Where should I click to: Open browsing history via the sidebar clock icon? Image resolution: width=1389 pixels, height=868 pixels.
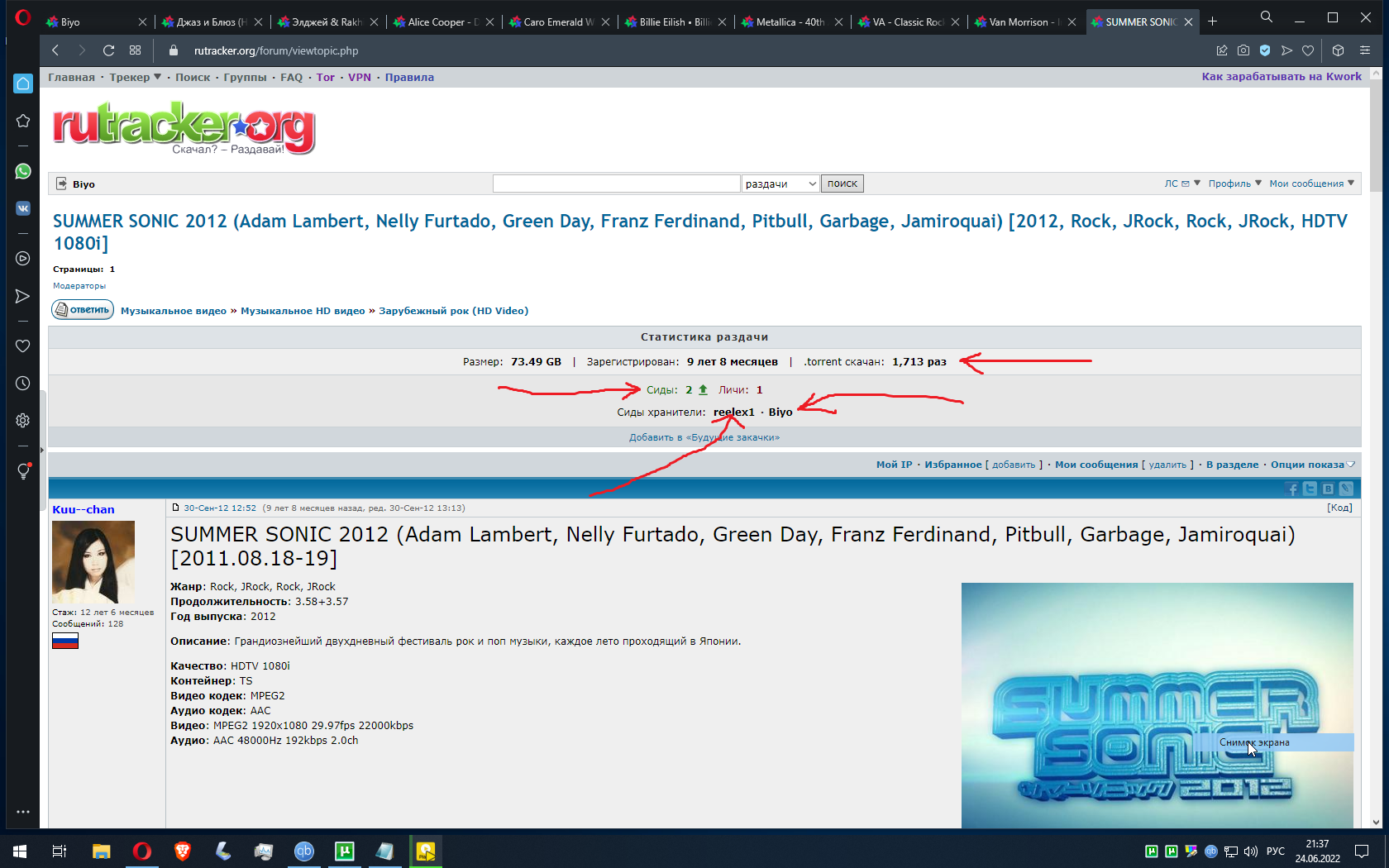pos(22,383)
